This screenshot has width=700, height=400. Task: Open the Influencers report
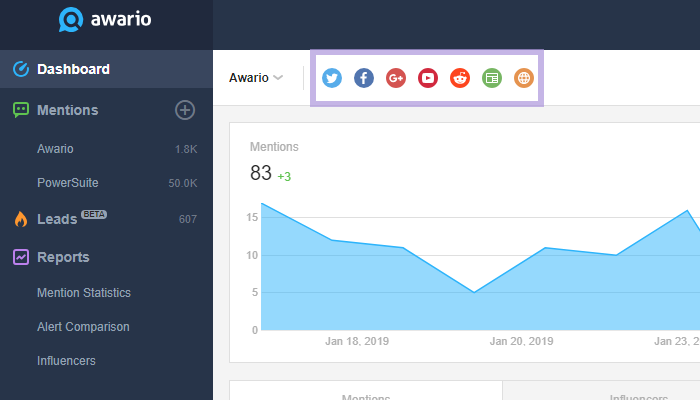pos(66,361)
